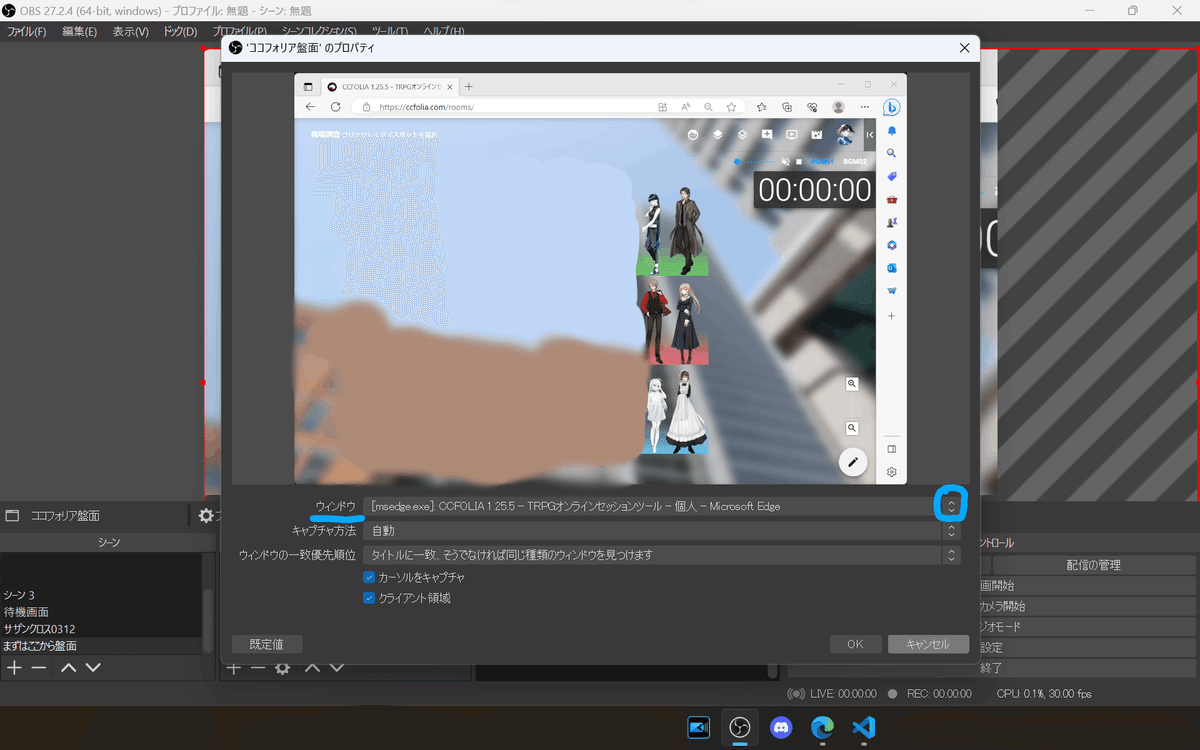
Task: Open the camera app from the taskbar
Action: (698, 727)
